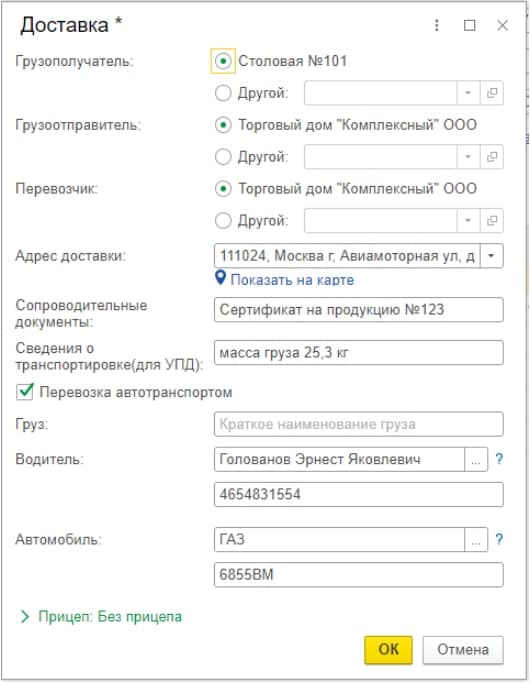
Task: Open dropdown of Грузополучатель Другой field
Action: point(468,93)
